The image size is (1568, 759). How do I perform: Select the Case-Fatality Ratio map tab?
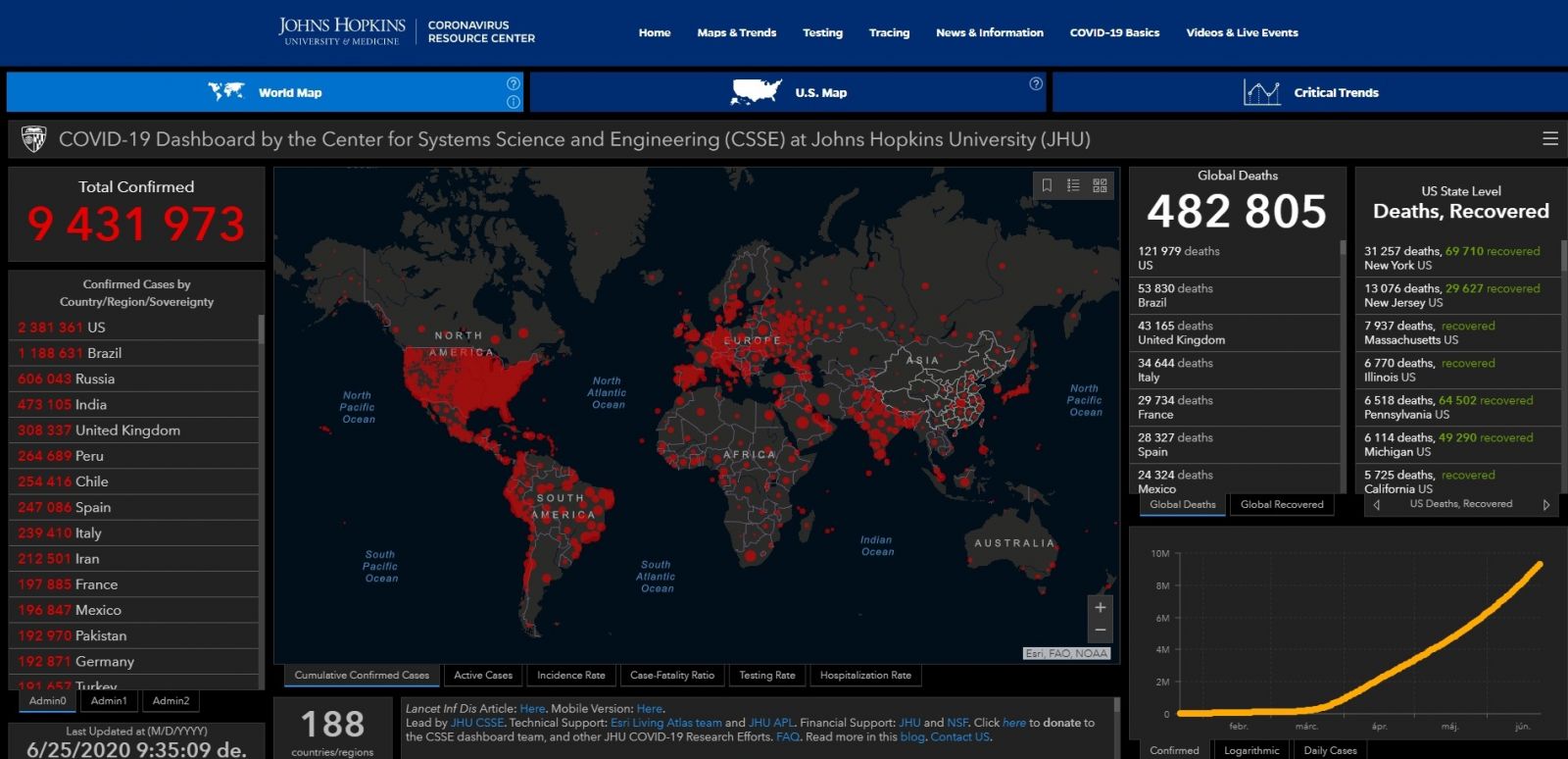(x=672, y=675)
